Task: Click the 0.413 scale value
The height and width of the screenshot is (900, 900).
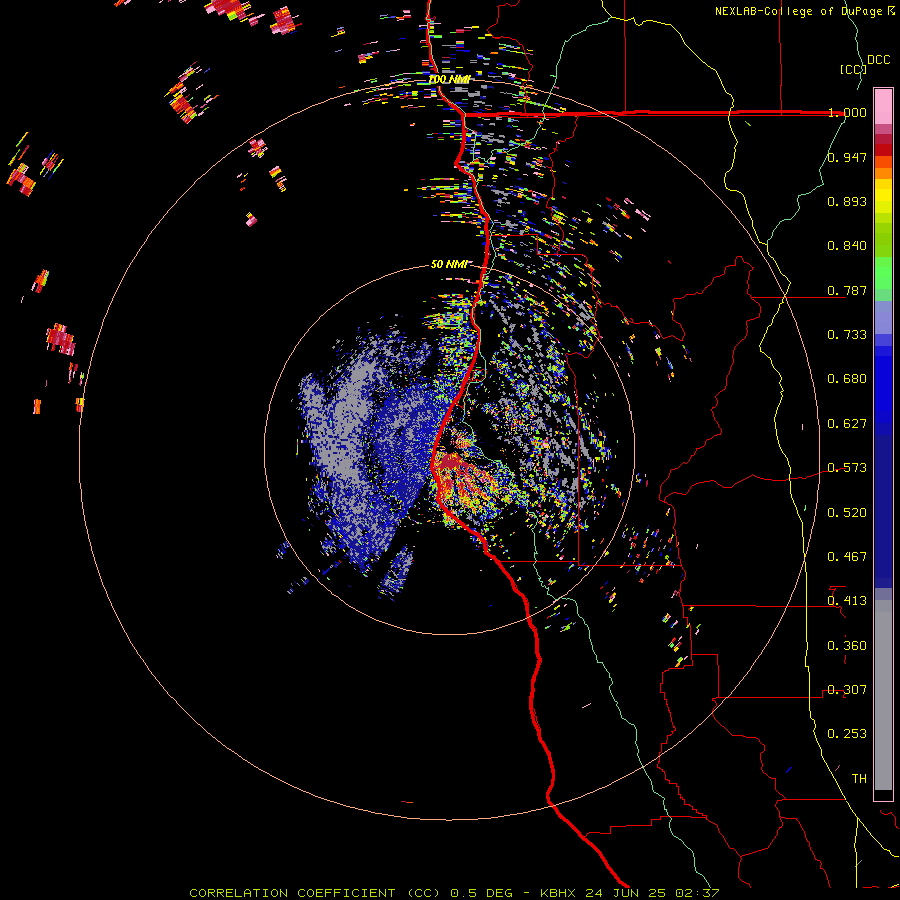Action: tap(847, 601)
